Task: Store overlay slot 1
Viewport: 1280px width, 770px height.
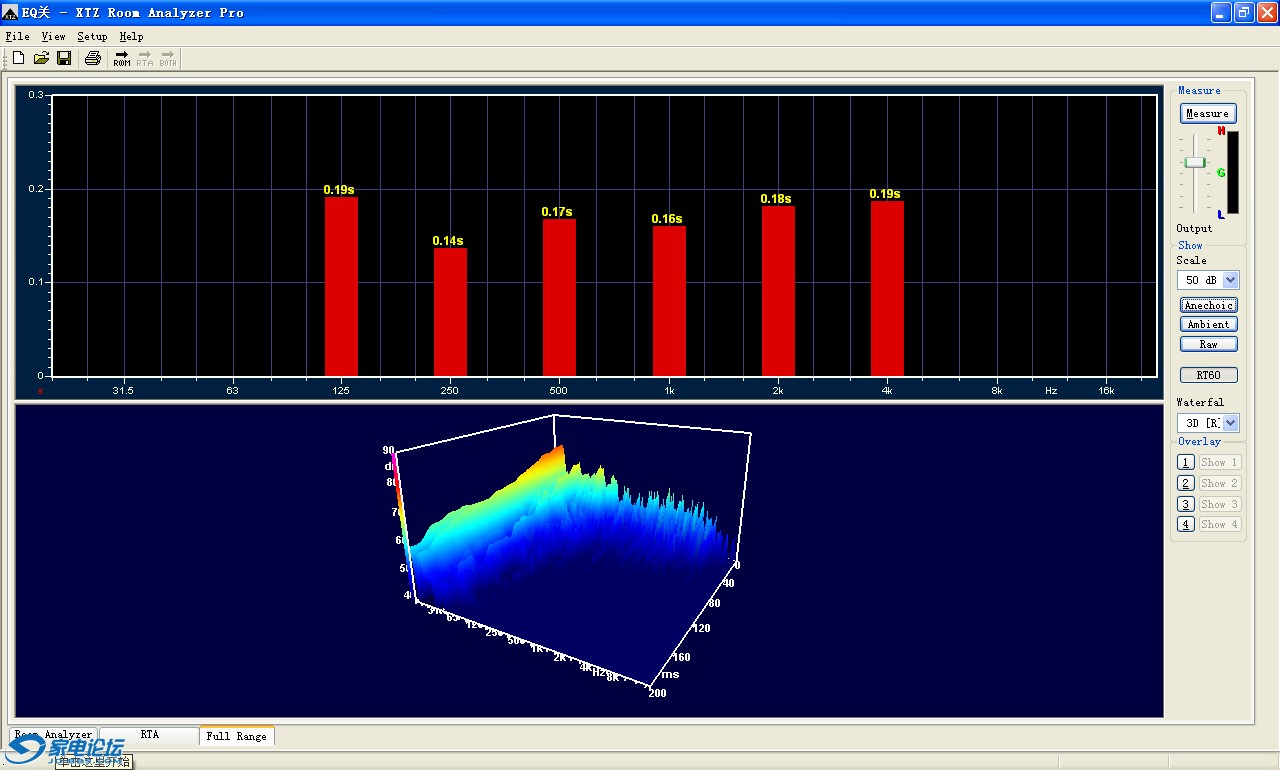Action: [x=1186, y=462]
